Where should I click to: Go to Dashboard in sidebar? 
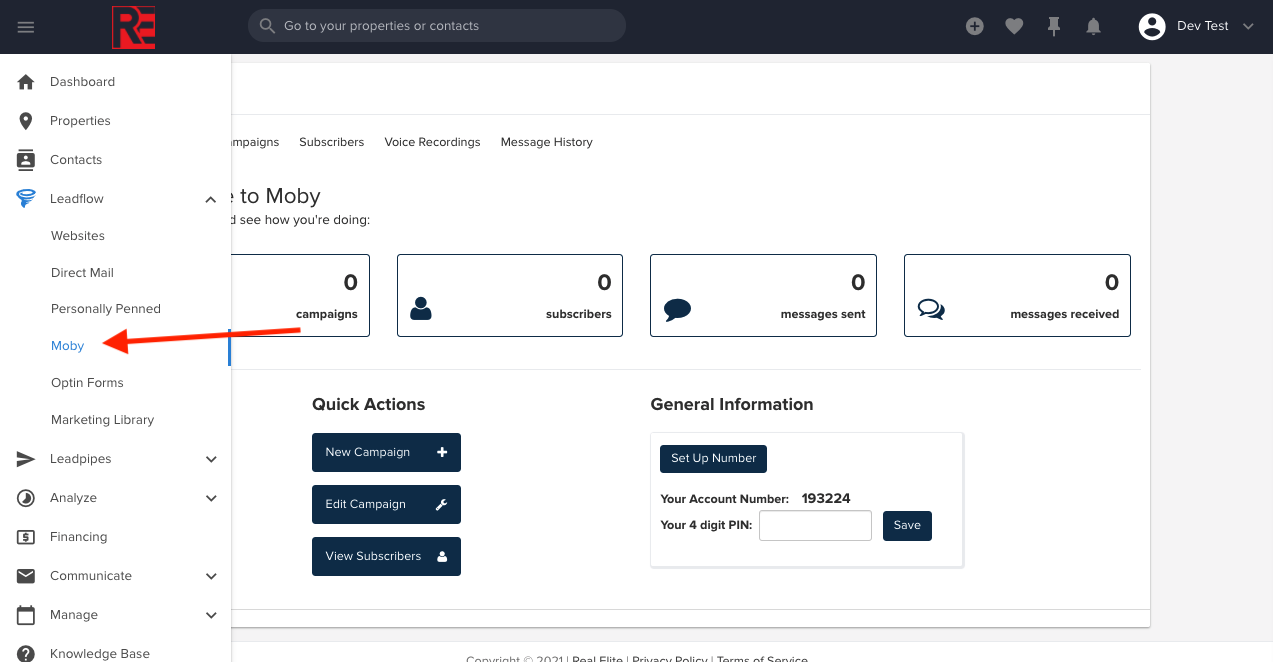pos(82,82)
